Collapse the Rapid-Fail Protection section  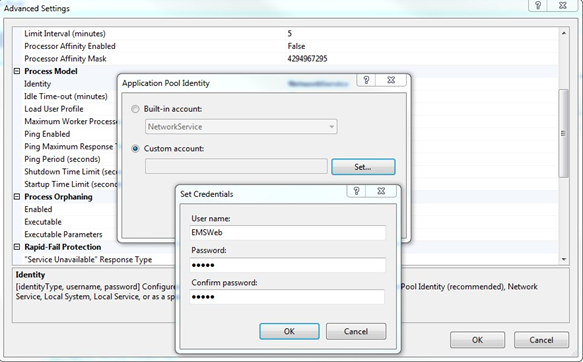pyautogui.click(x=17, y=247)
